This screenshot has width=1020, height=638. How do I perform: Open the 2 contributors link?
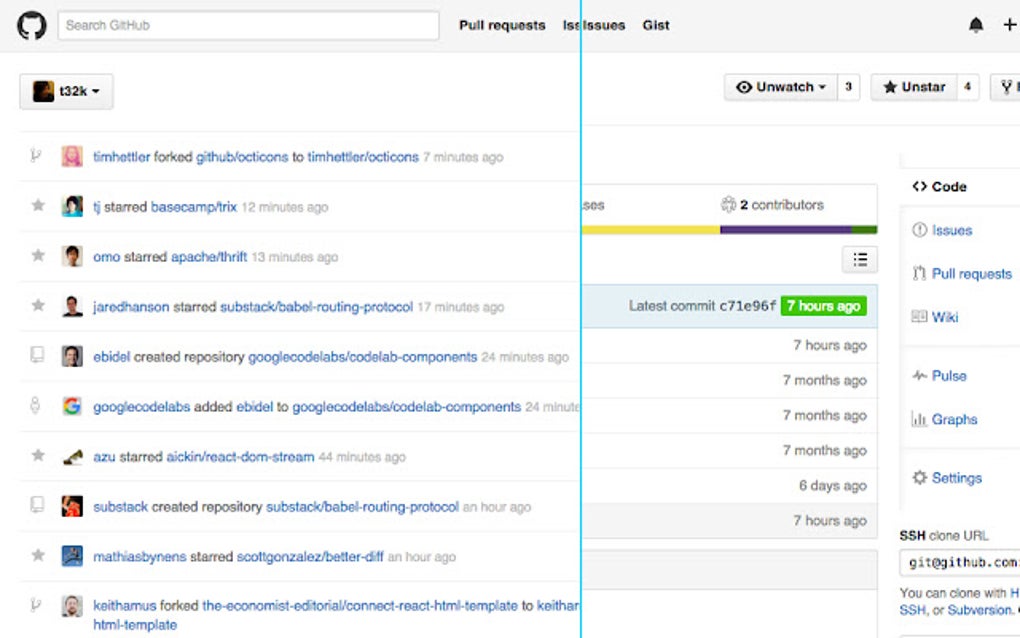[x=773, y=205]
